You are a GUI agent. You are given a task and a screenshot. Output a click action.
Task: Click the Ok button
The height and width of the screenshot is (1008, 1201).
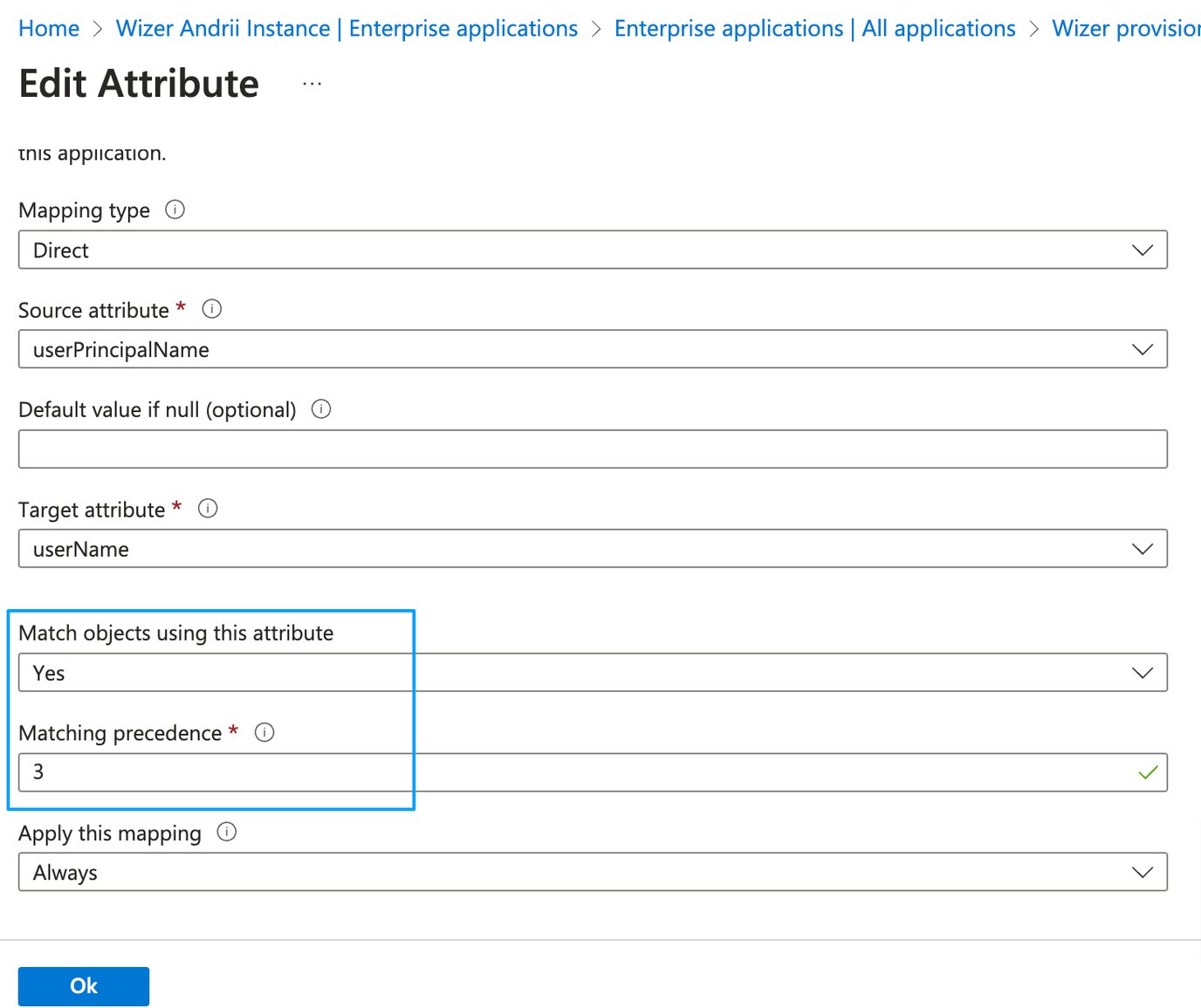tap(83, 985)
